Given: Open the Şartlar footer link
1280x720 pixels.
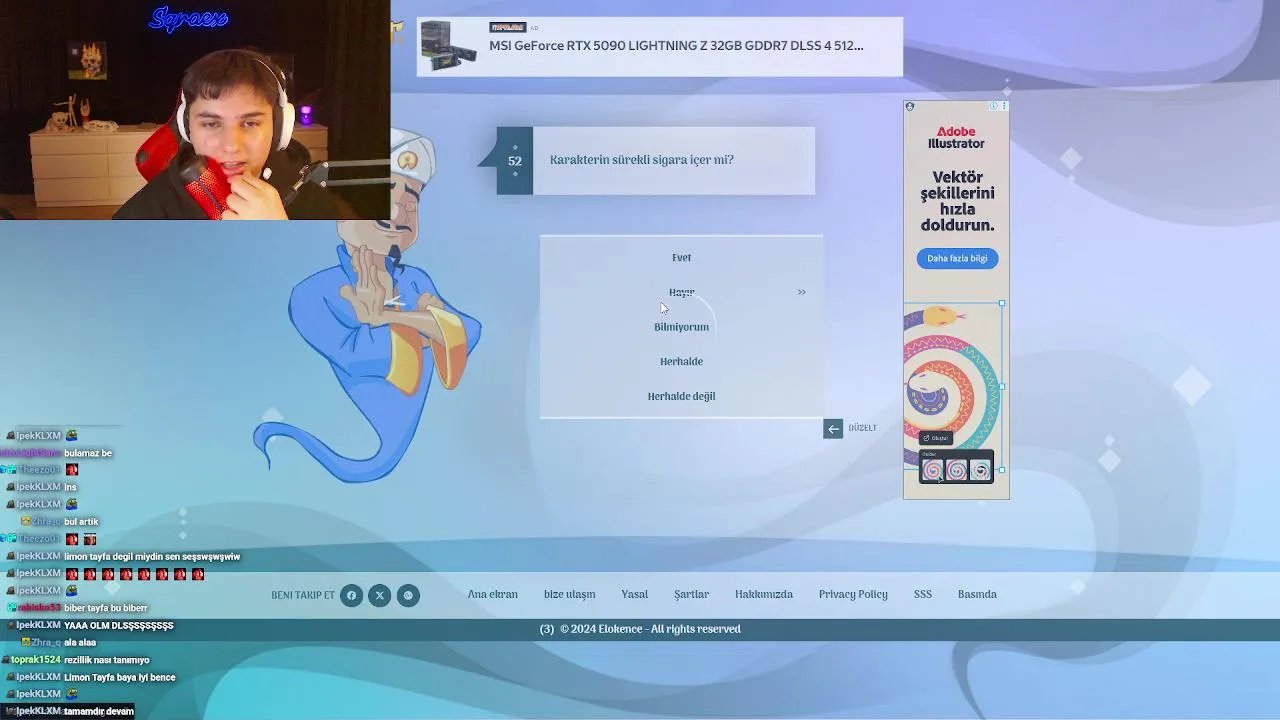Looking at the screenshot, I should (691, 594).
